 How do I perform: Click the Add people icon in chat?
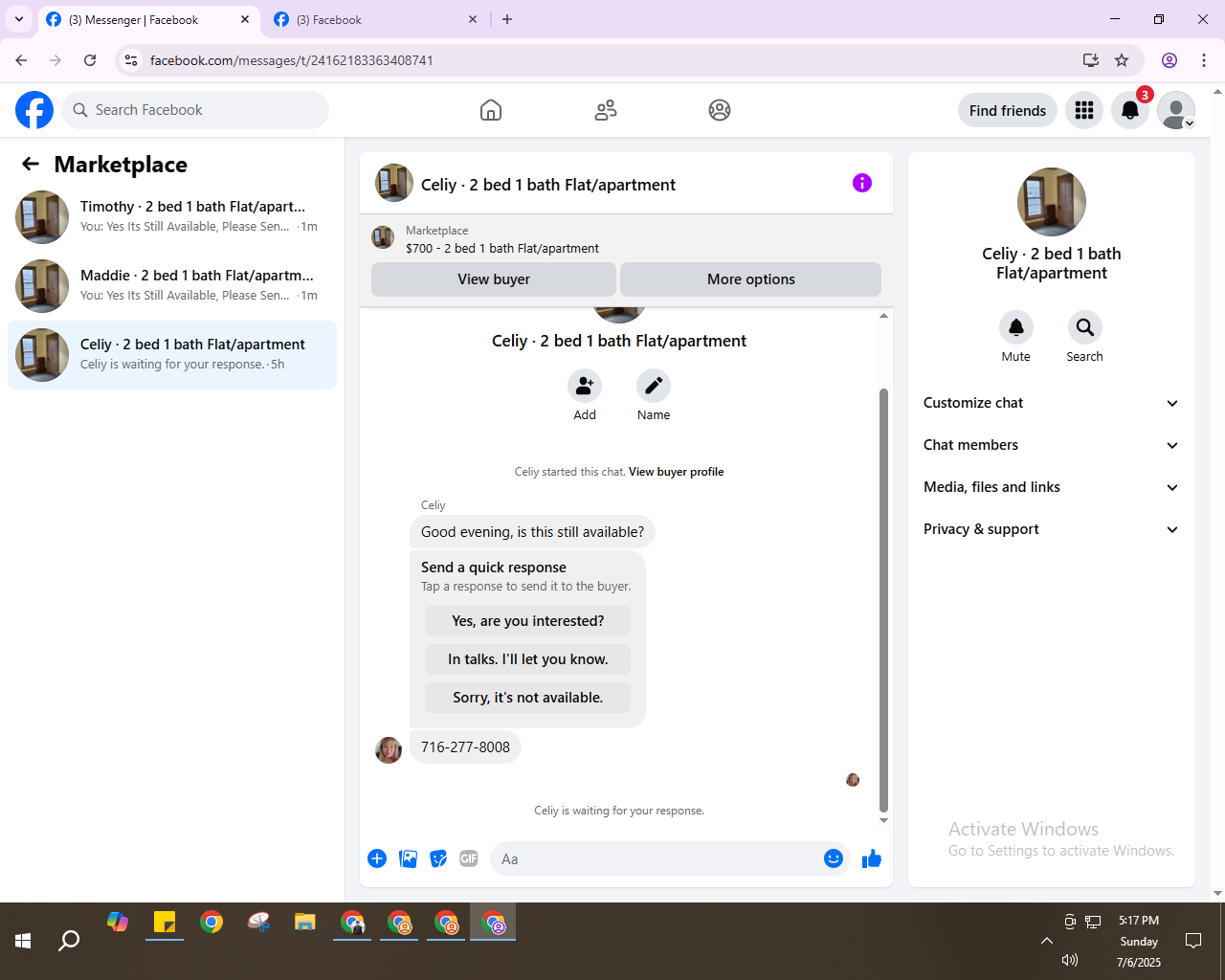pos(585,386)
